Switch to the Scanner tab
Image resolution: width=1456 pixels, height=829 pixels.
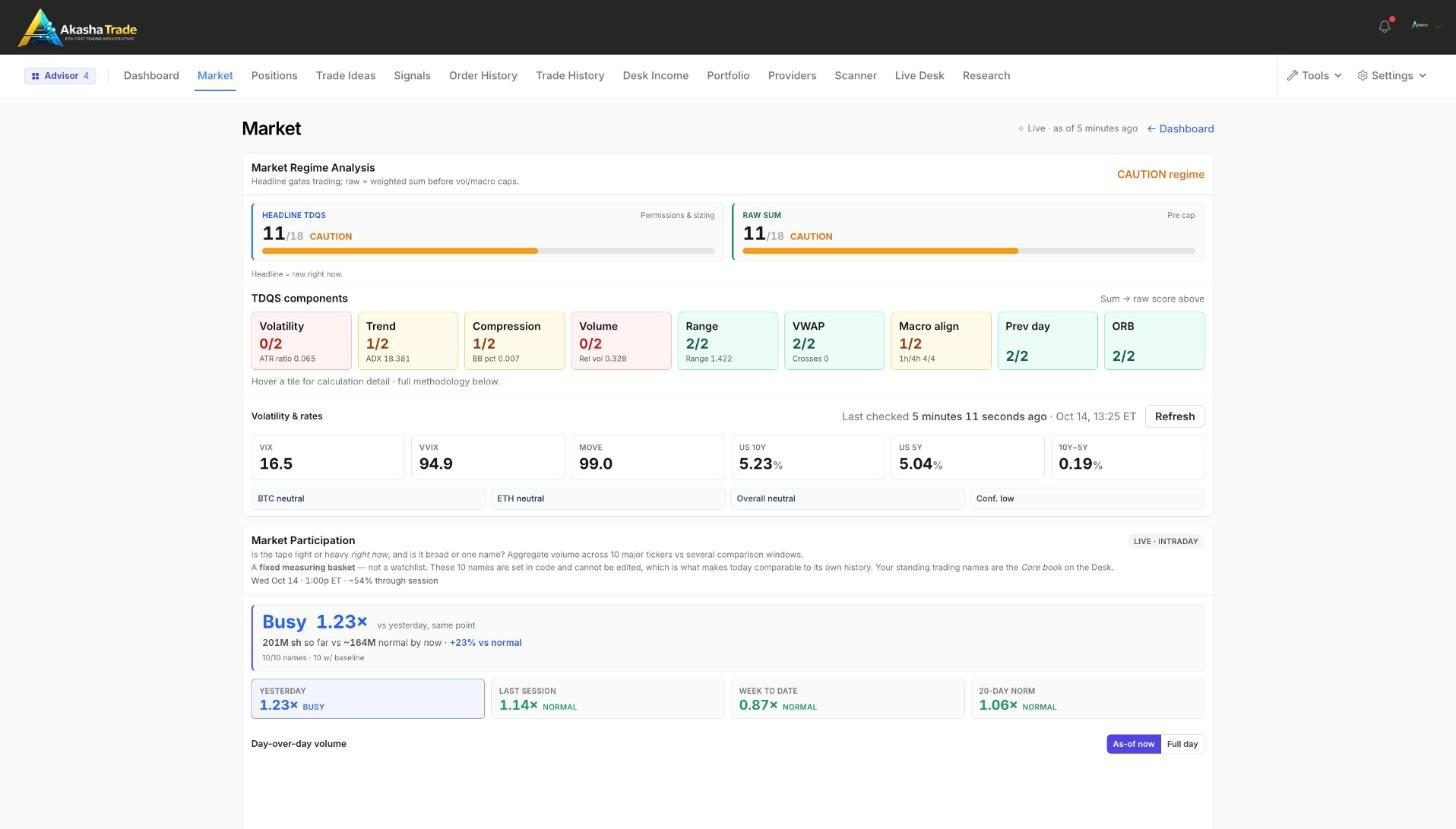[x=856, y=76]
